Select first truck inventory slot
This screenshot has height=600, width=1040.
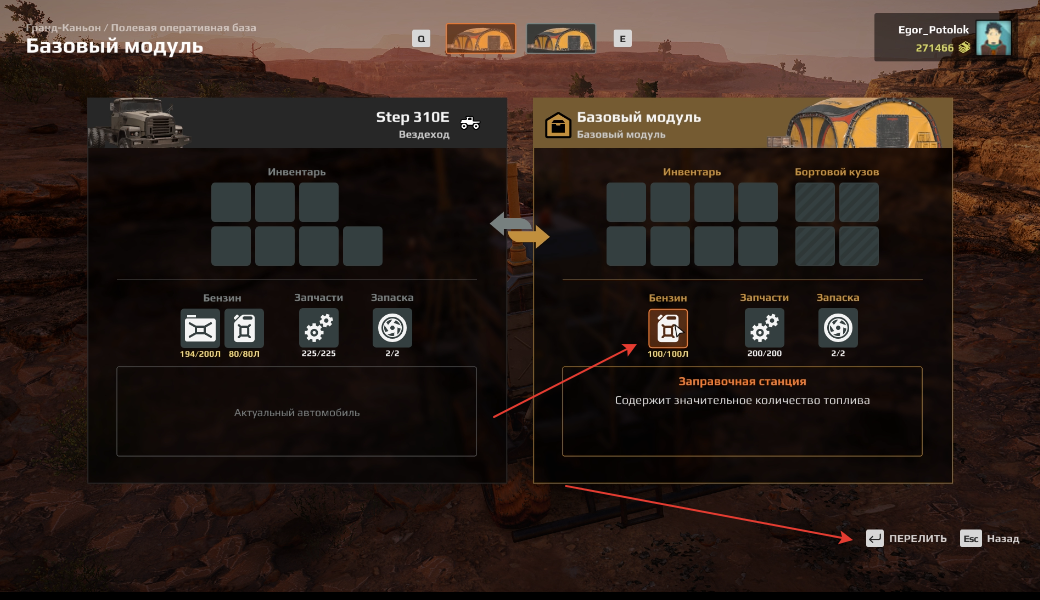click(231, 202)
